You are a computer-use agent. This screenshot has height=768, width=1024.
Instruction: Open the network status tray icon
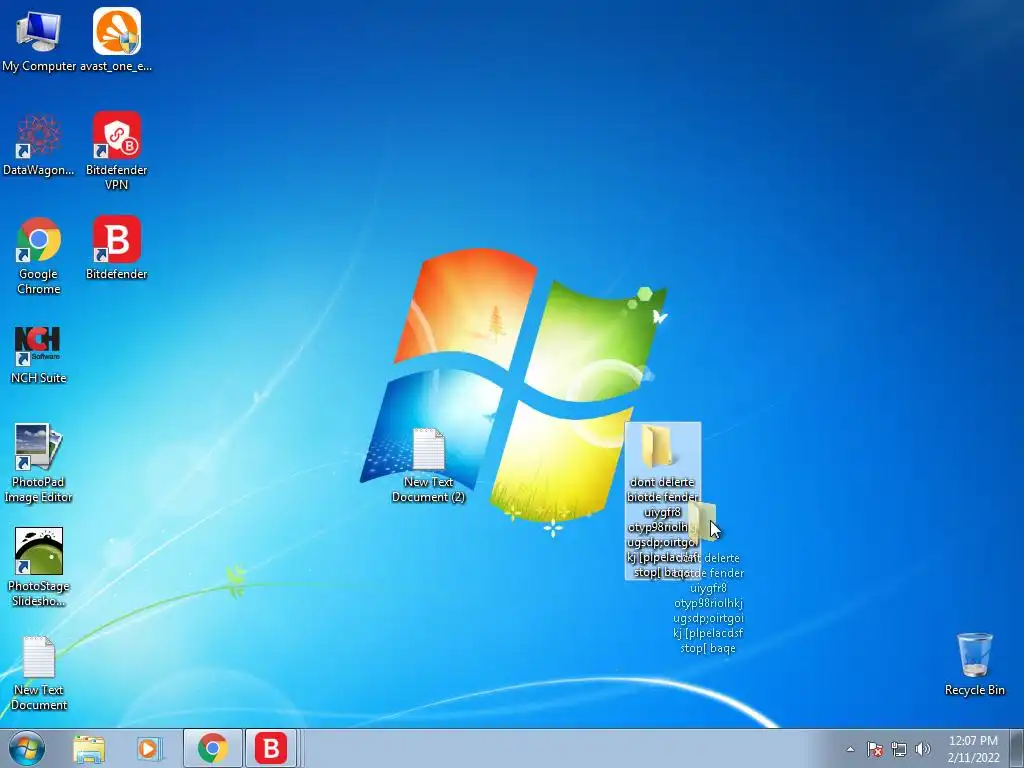899,750
